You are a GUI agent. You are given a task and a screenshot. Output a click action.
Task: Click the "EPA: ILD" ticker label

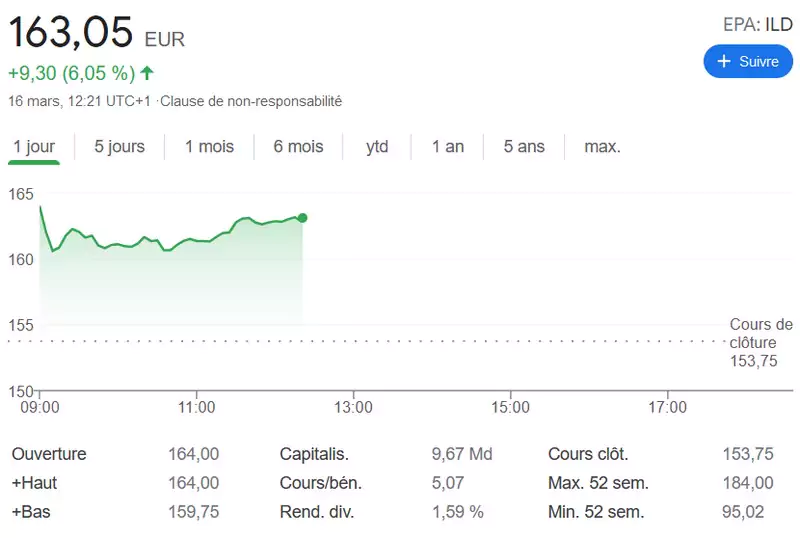(758, 25)
